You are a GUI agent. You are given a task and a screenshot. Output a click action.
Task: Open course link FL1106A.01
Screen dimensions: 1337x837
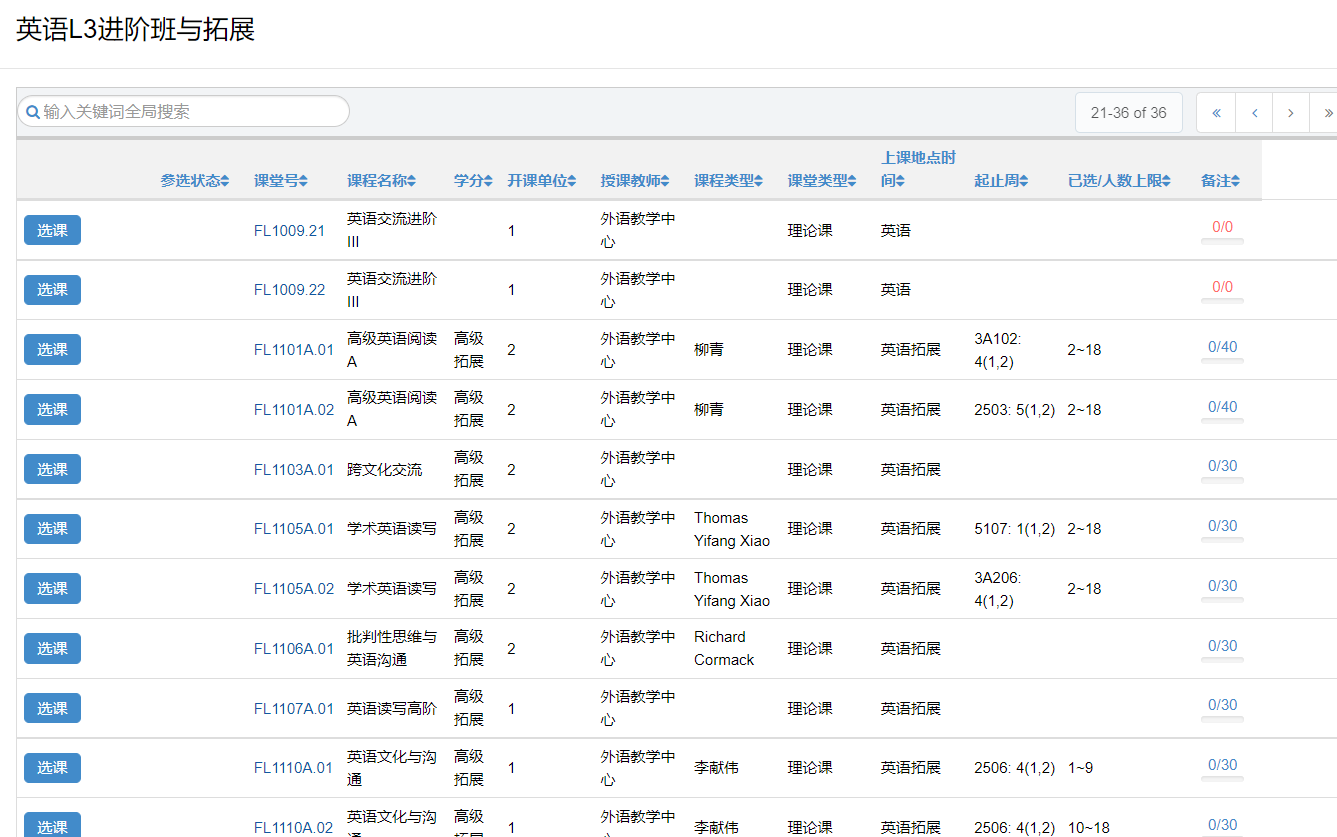293,649
